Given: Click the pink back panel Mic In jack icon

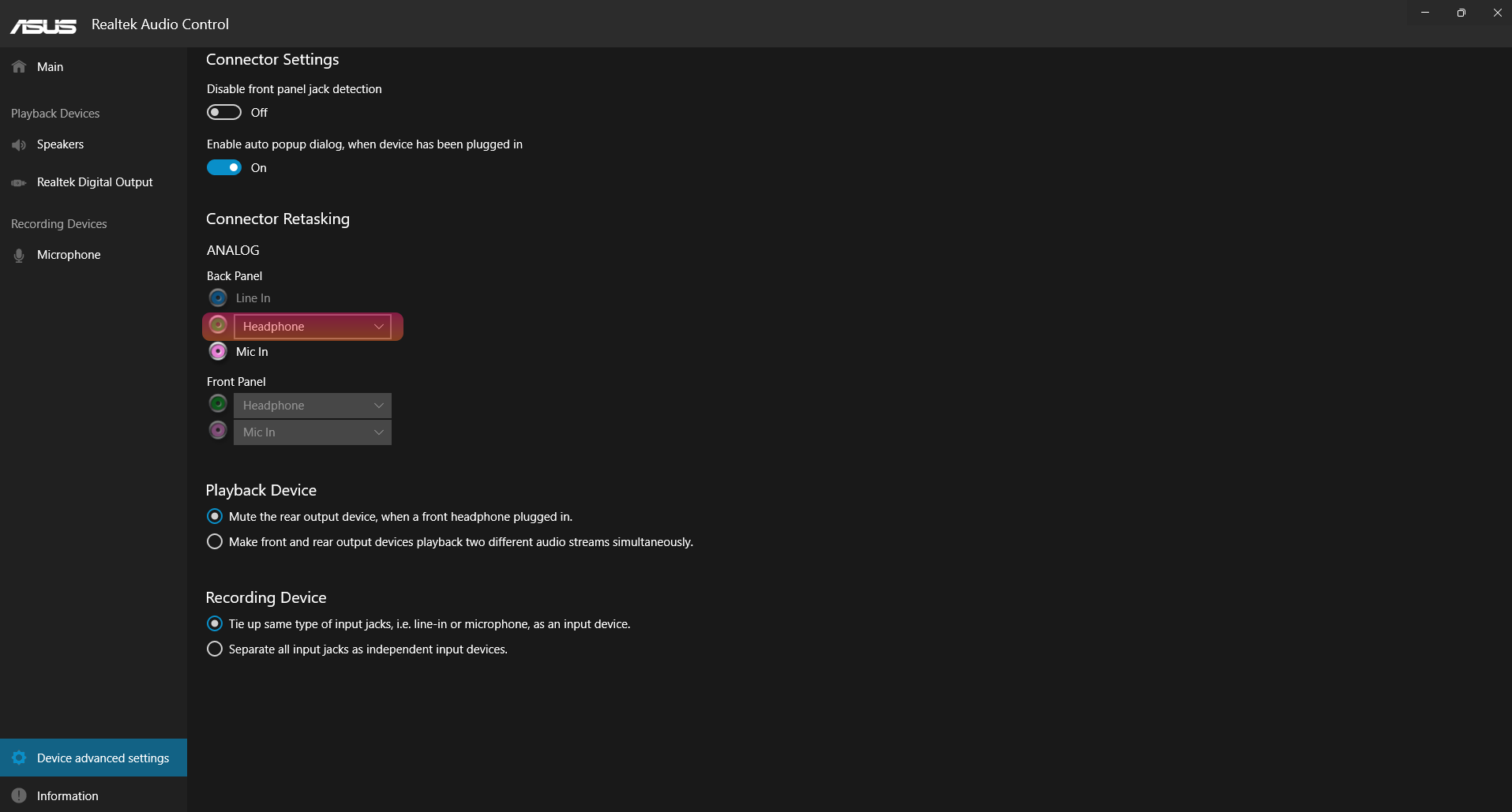Looking at the screenshot, I should (x=218, y=351).
